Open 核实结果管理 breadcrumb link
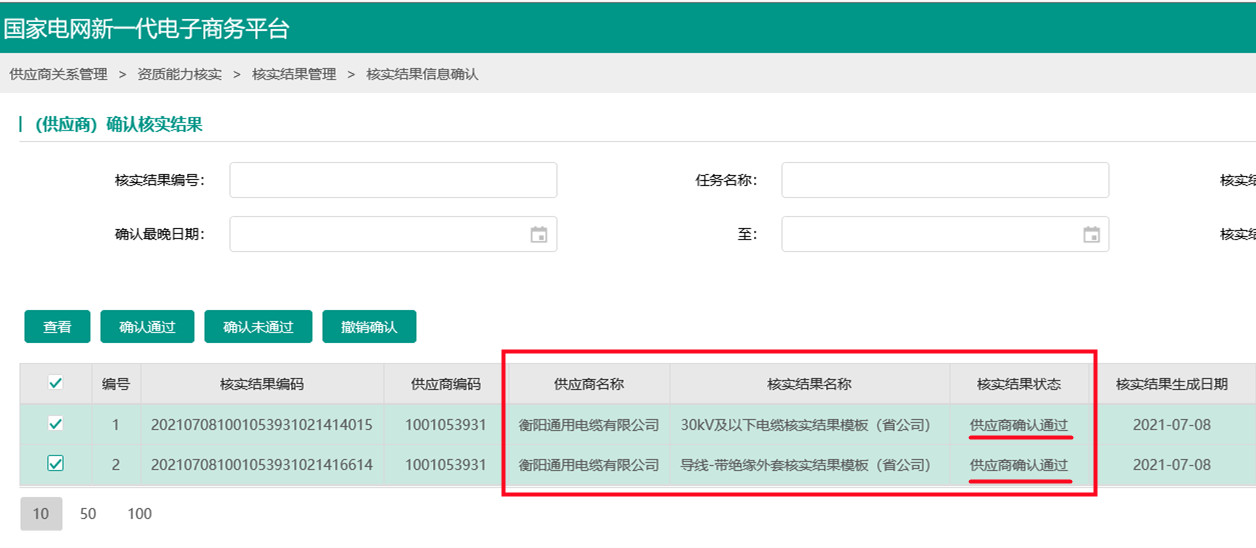This screenshot has height=548, width=1256. tap(294, 74)
